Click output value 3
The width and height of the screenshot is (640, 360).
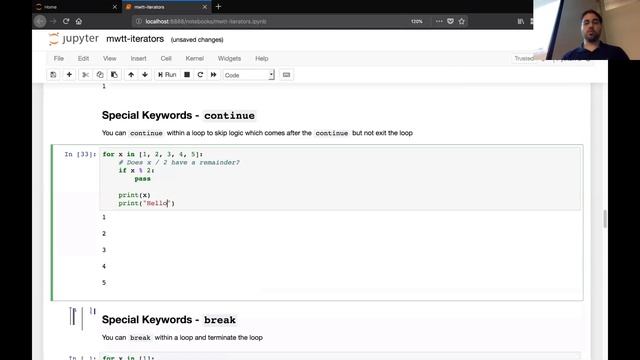(104, 250)
